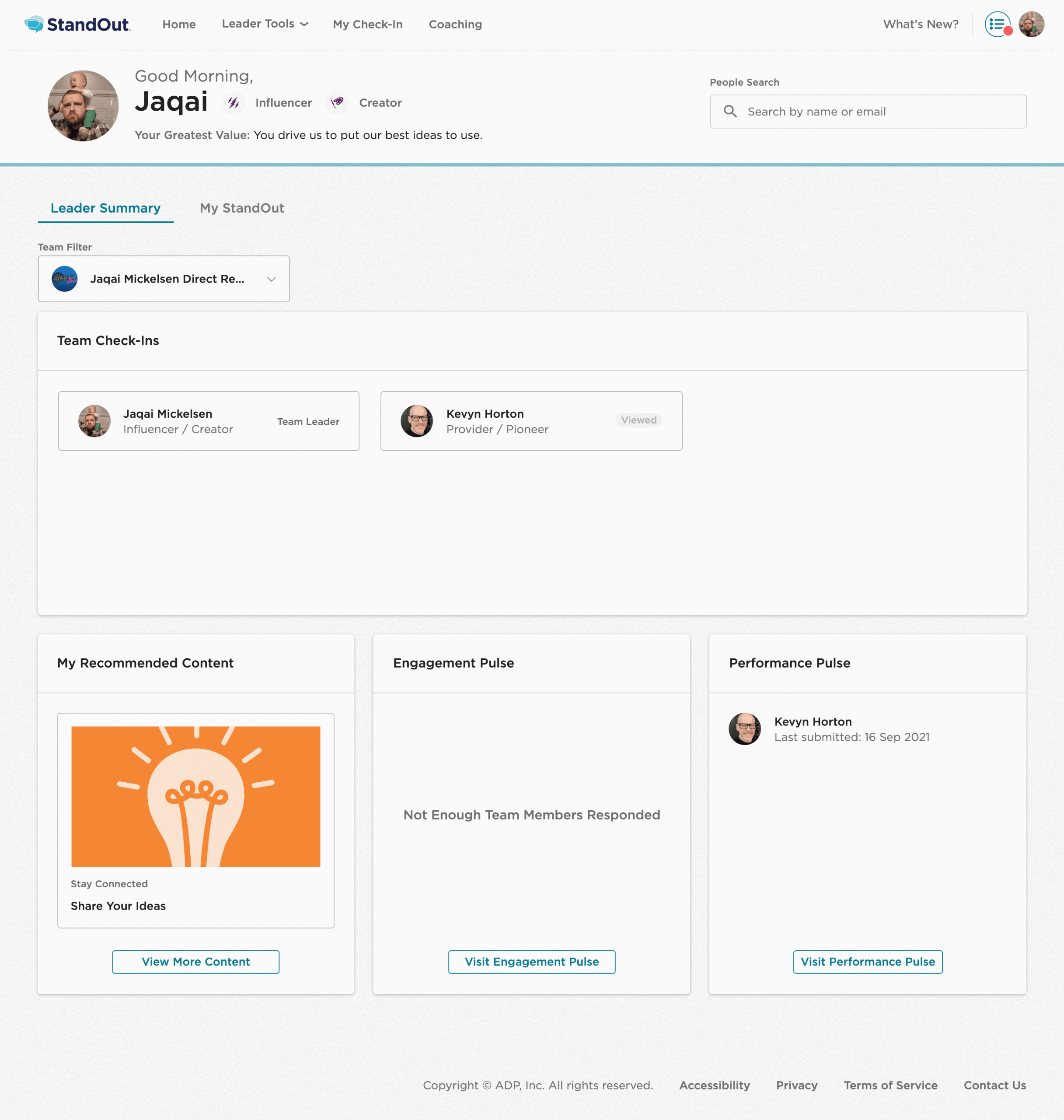Open the user profile avatar in top bar
Viewport: 1064px width, 1120px height.
pos(1031,24)
